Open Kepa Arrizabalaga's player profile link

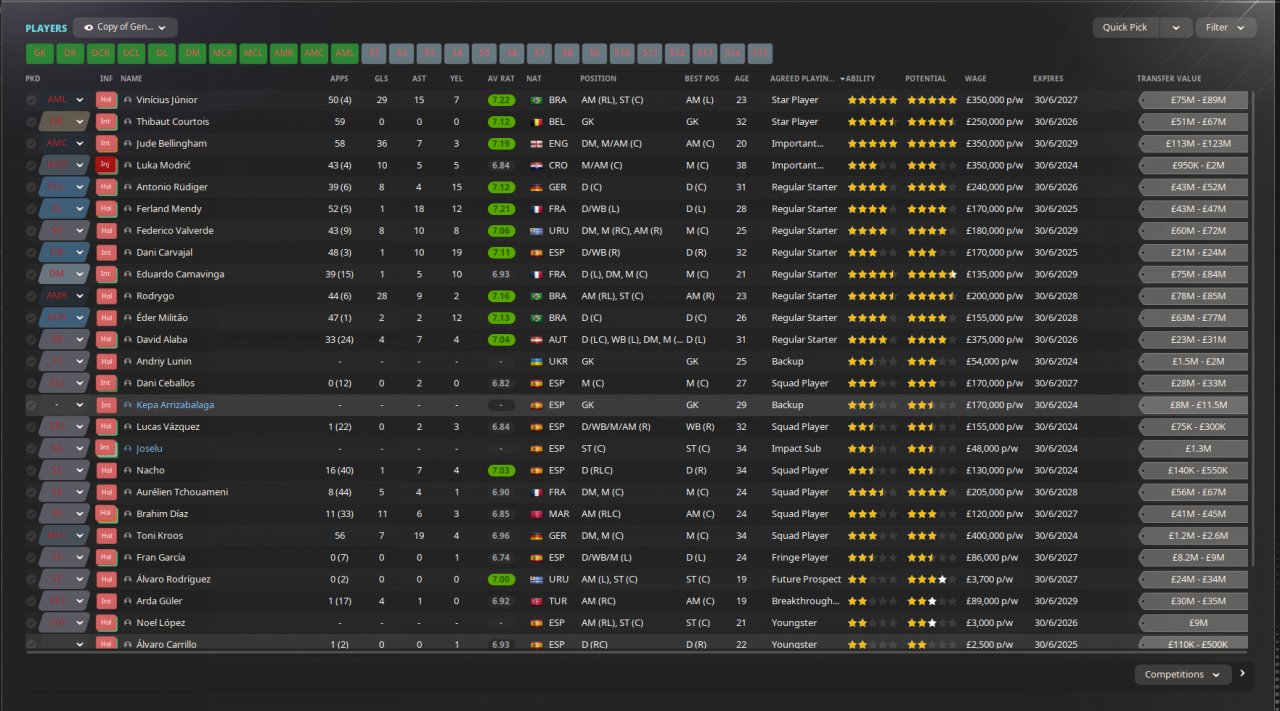[175, 405]
